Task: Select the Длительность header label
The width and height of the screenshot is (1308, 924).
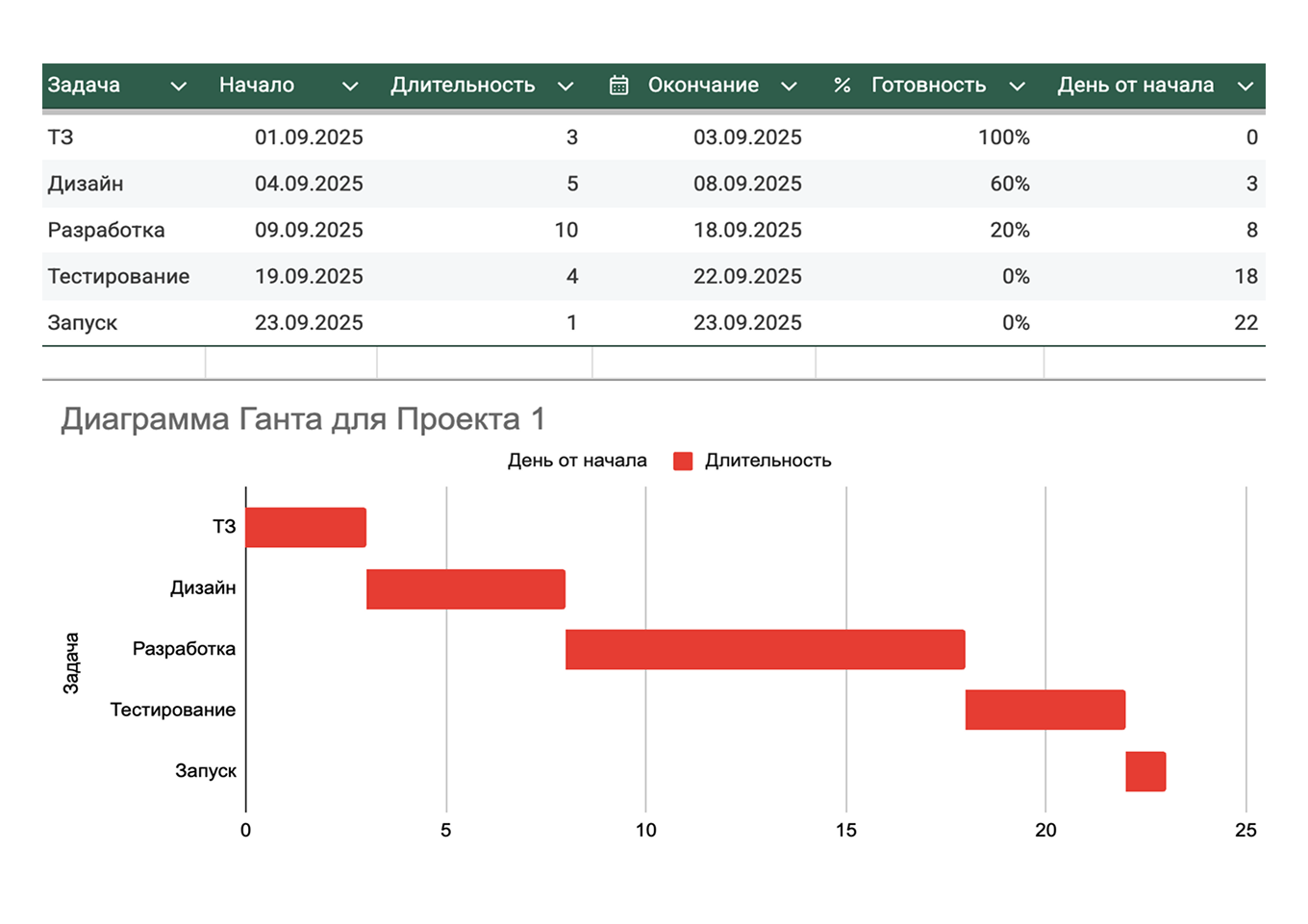Action: (463, 86)
